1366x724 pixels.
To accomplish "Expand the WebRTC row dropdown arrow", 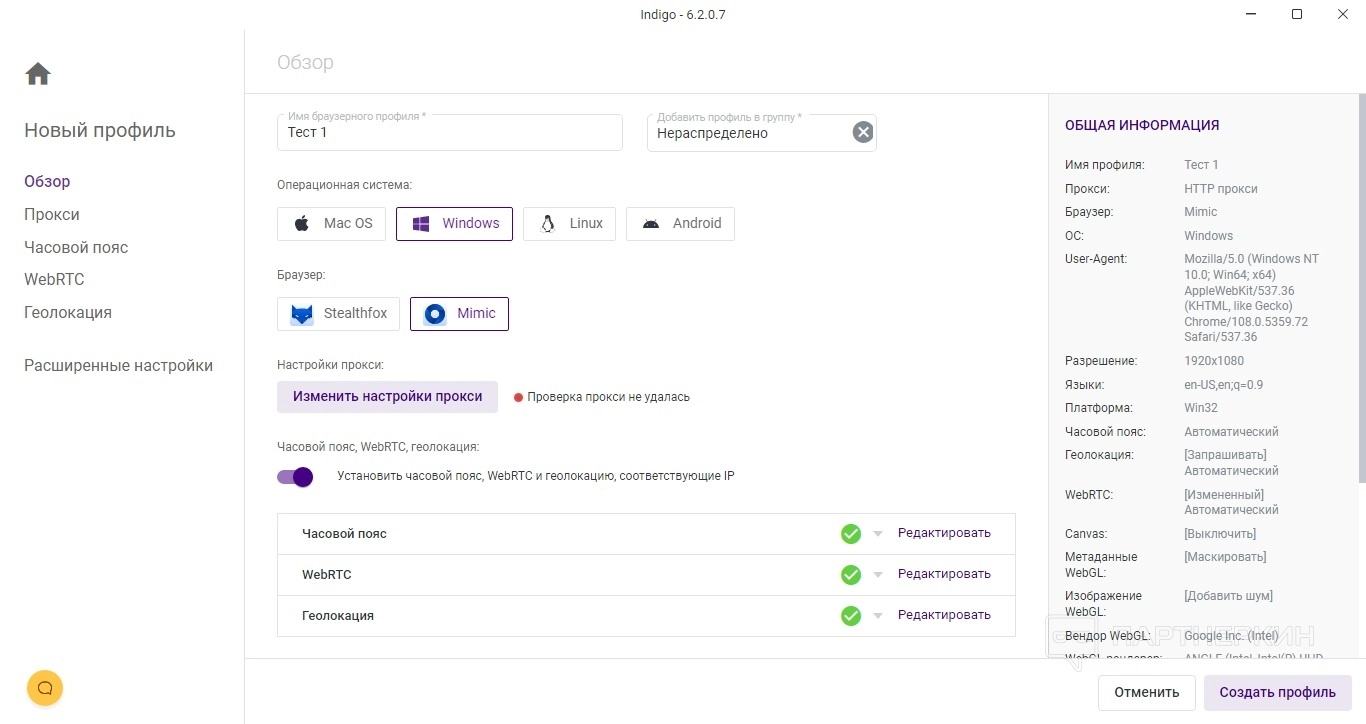I will (878, 575).
